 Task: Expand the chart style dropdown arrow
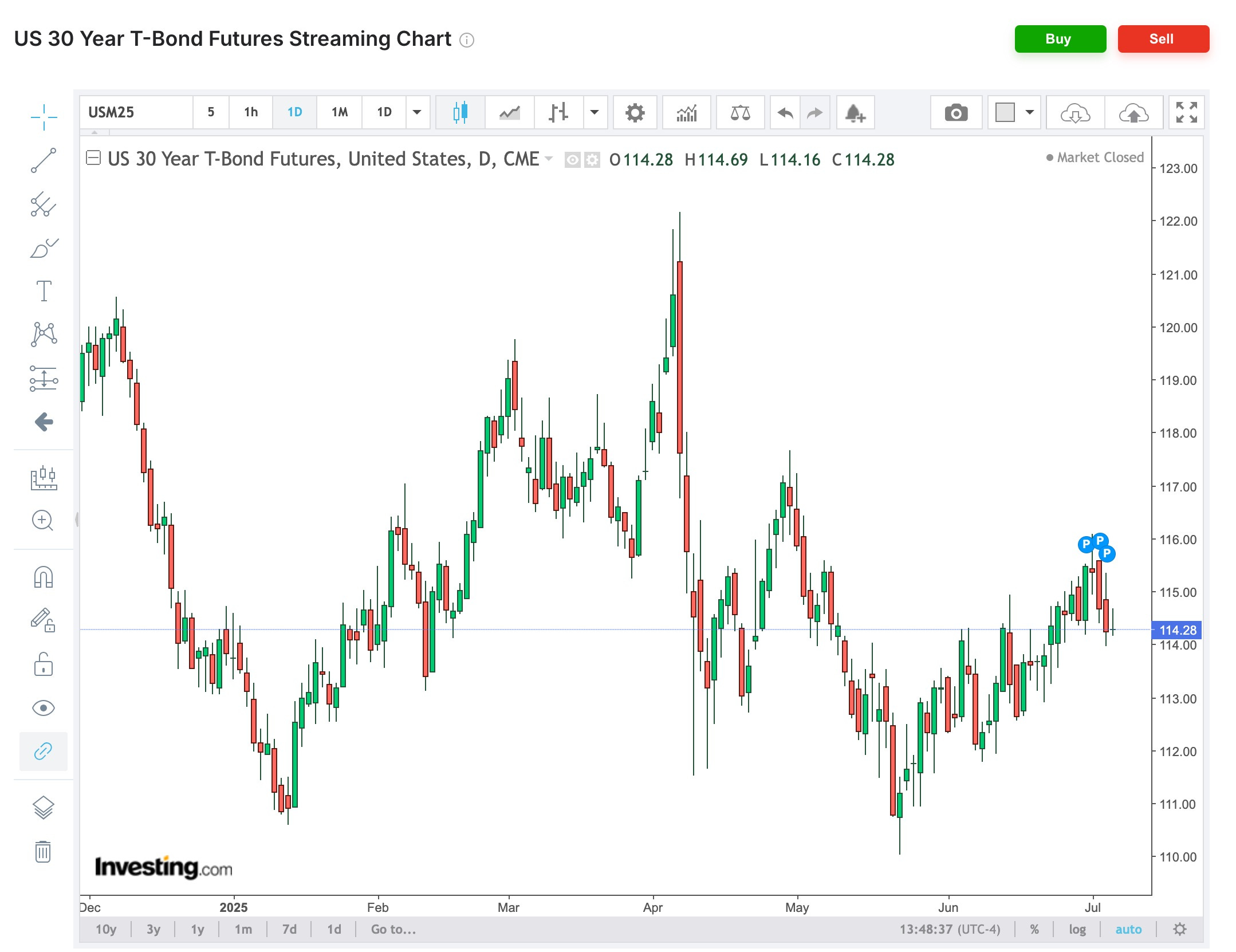[595, 112]
